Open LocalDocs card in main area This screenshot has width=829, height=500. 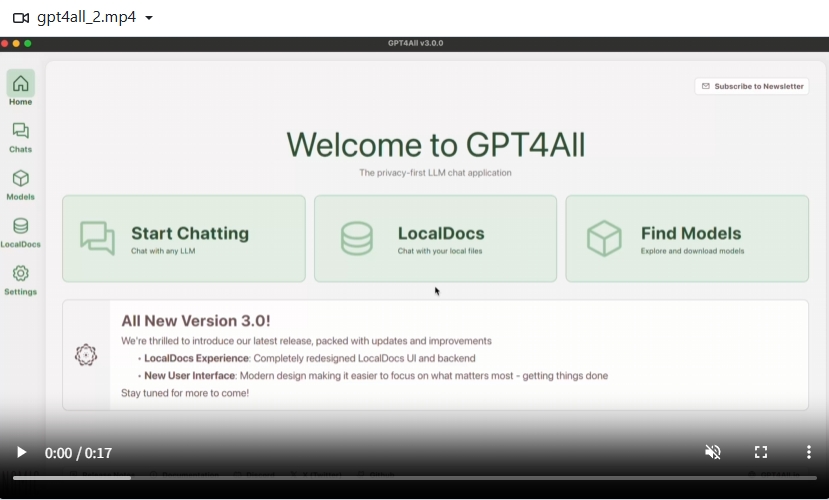point(436,238)
